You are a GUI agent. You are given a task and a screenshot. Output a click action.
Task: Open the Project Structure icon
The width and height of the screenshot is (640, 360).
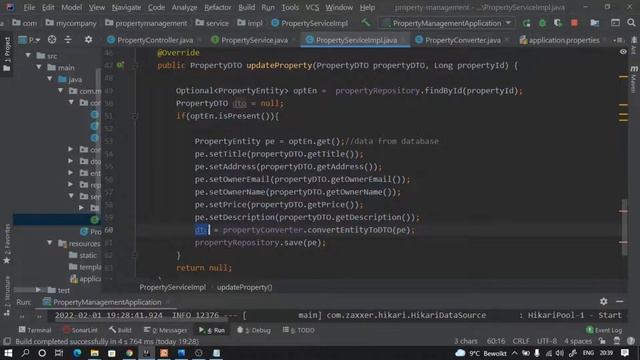tap(595, 23)
